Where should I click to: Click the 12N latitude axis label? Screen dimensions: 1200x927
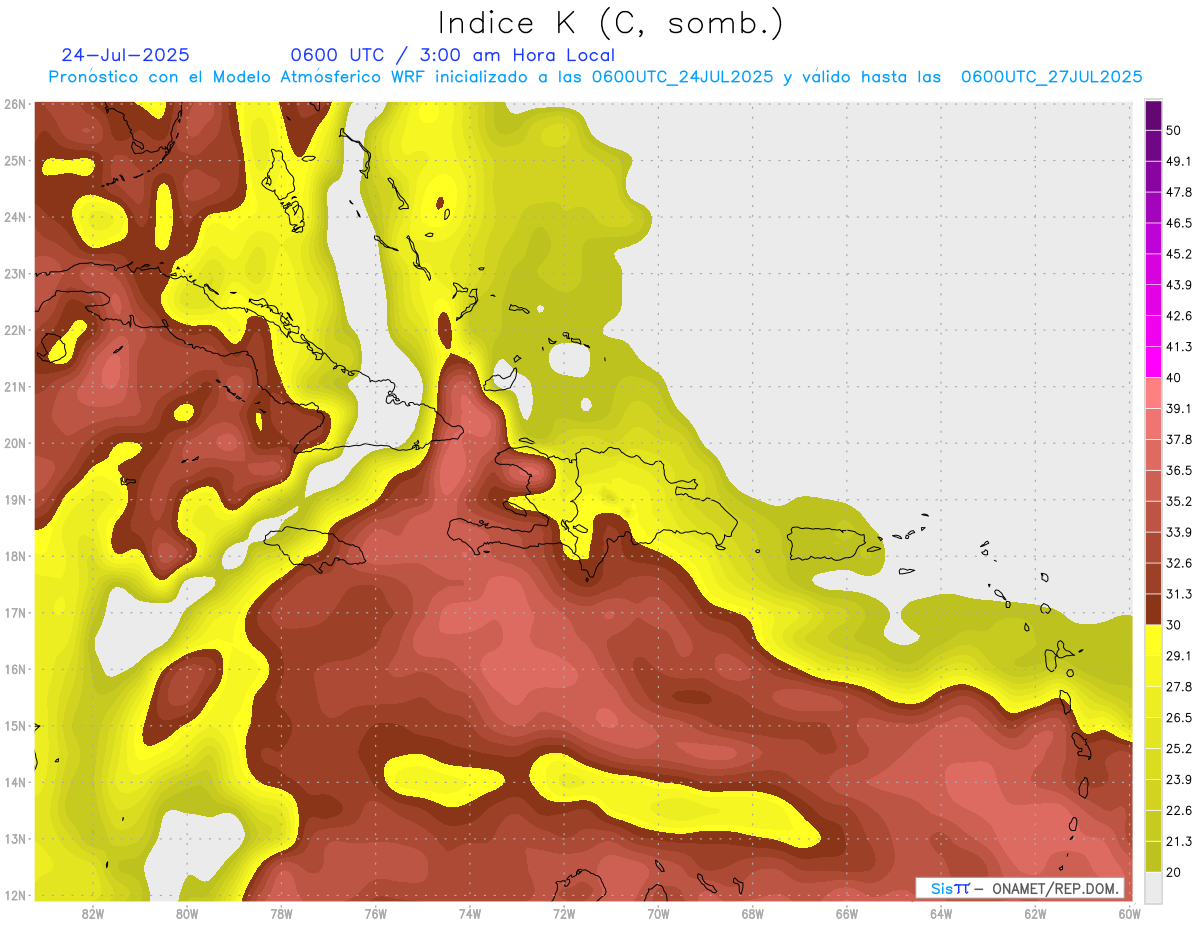pyautogui.click(x=15, y=895)
